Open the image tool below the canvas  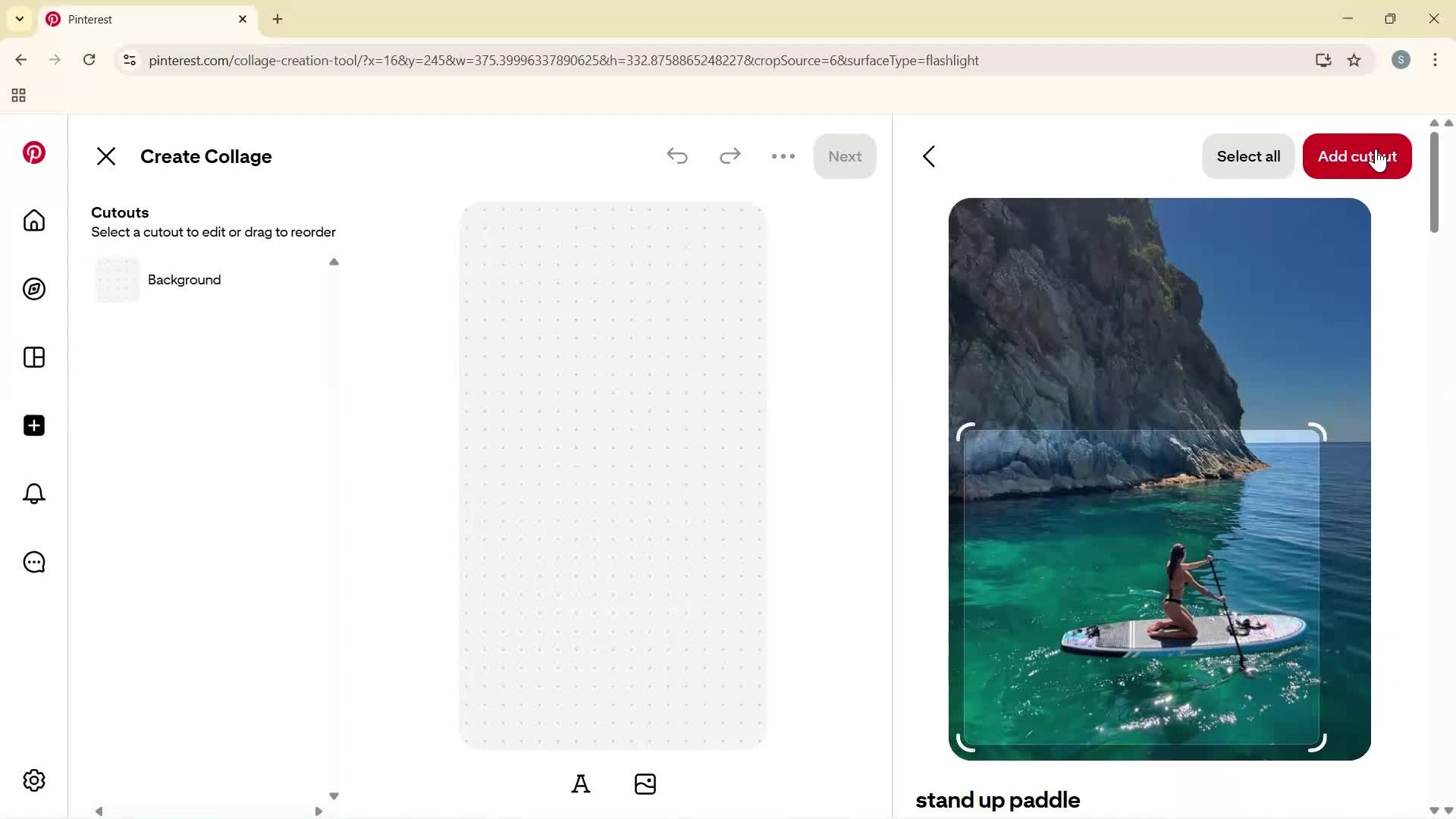(645, 783)
